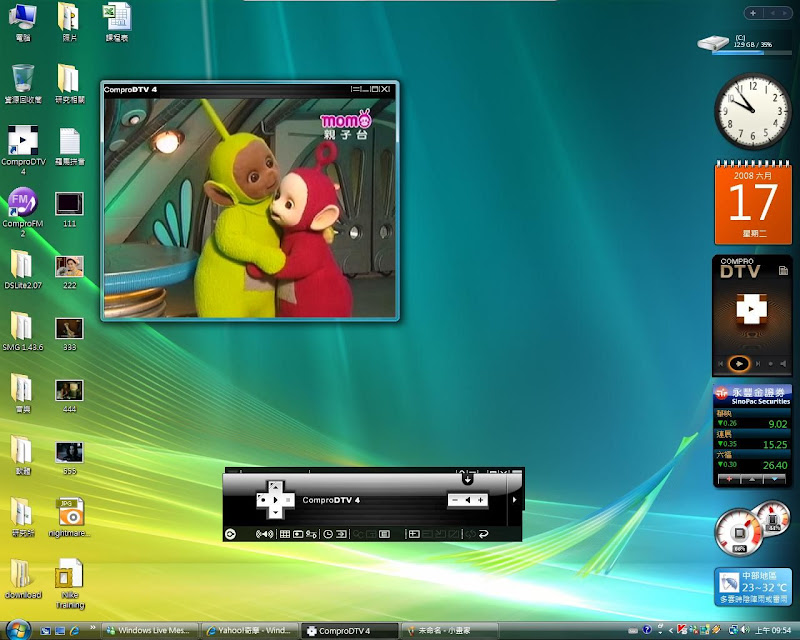Click play arrow in center of D-pad
800x640 pixels.
pos(276,500)
